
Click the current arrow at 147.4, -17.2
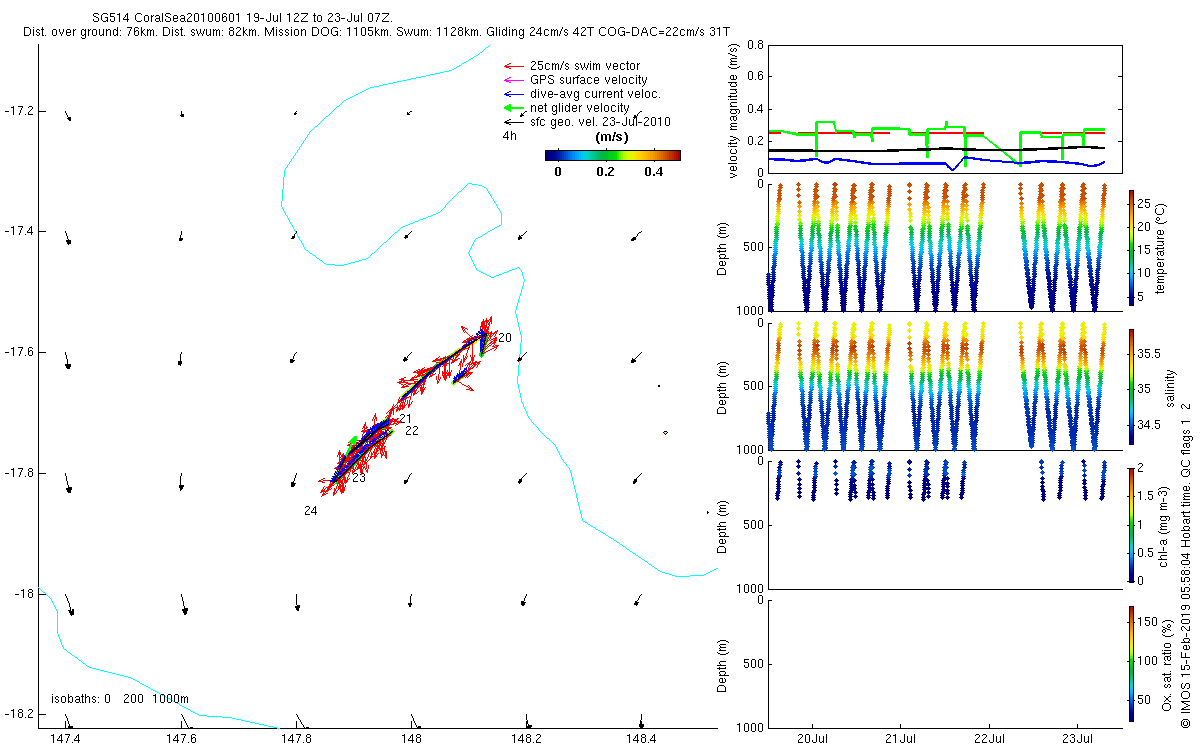click(x=67, y=116)
